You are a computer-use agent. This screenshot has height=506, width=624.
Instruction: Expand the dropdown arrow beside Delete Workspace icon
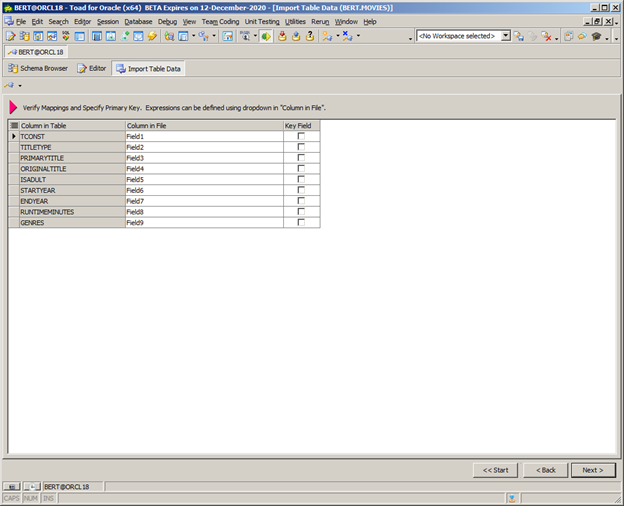pos(556,39)
